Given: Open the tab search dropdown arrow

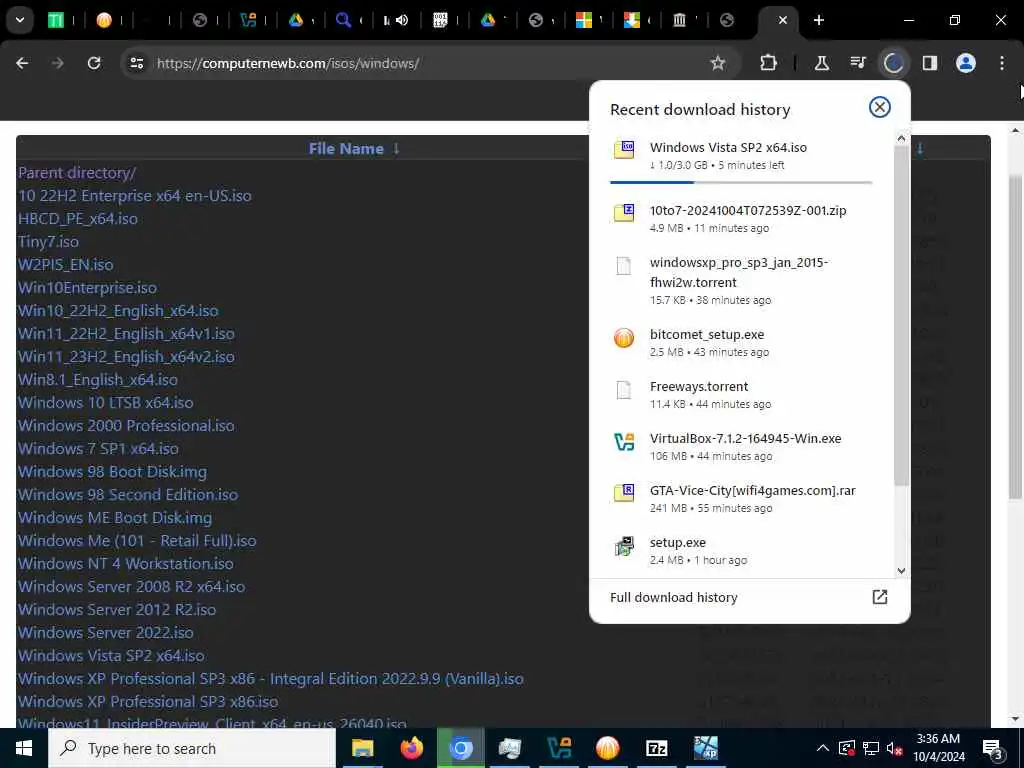Looking at the screenshot, I should [20, 20].
